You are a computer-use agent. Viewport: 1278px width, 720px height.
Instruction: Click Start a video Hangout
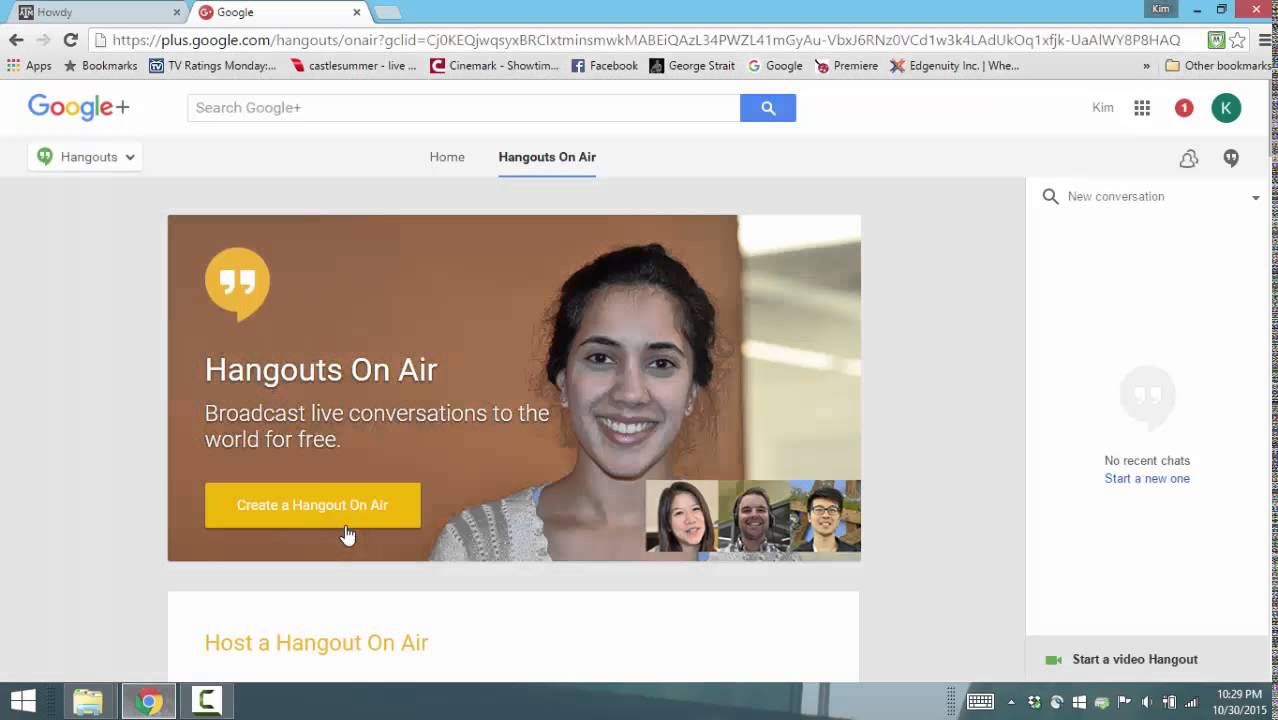pyautogui.click(x=1135, y=660)
